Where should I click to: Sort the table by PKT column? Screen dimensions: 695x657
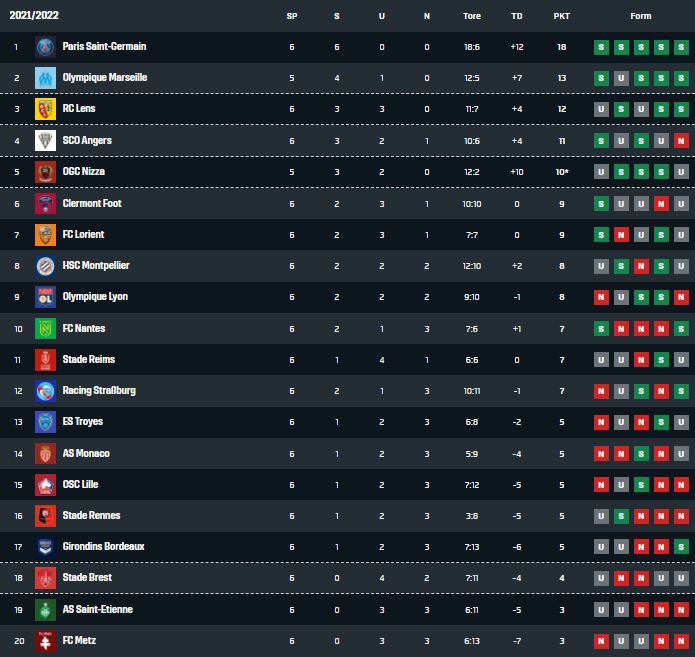coord(561,16)
